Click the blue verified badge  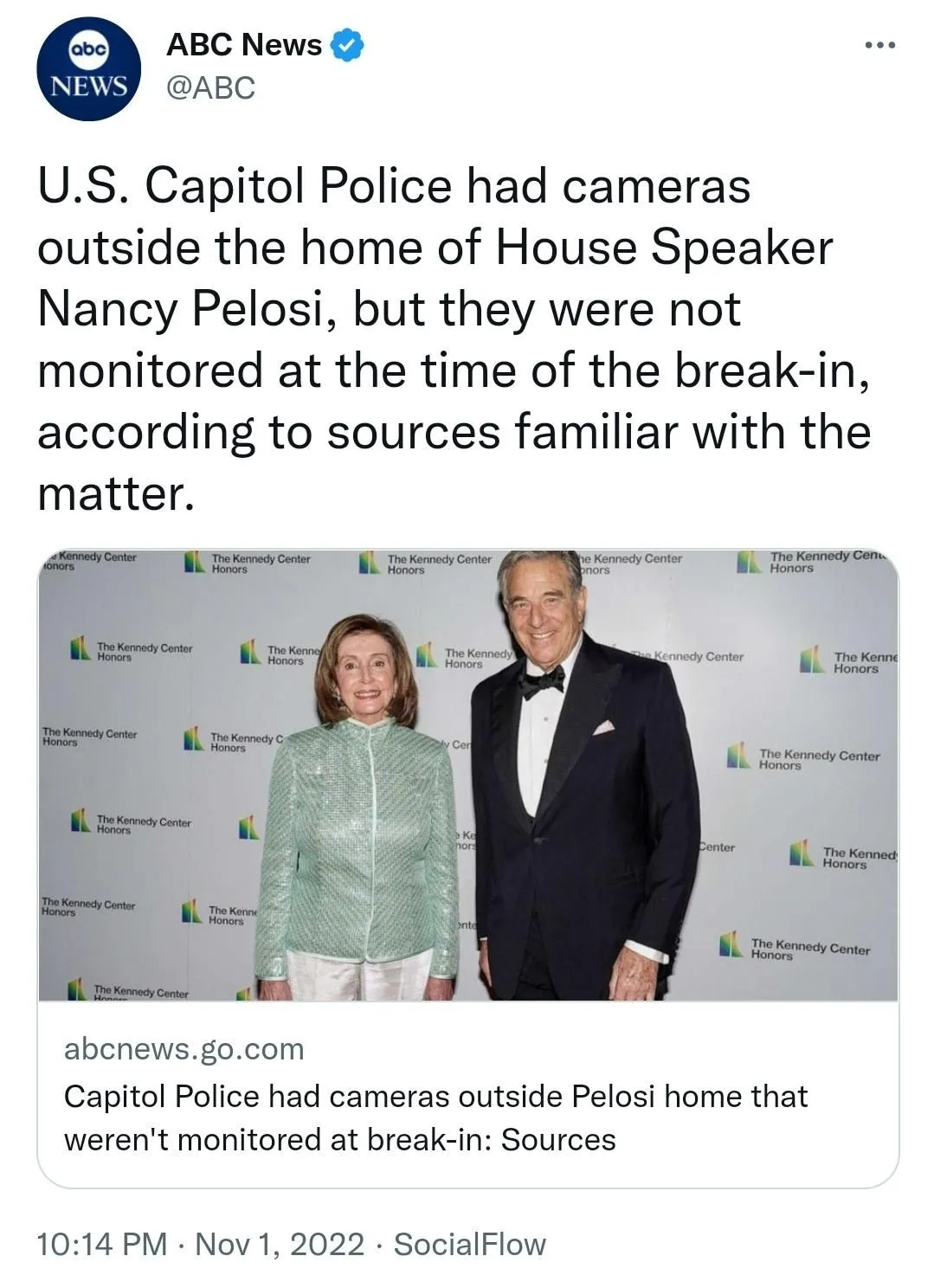pos(349,45)
